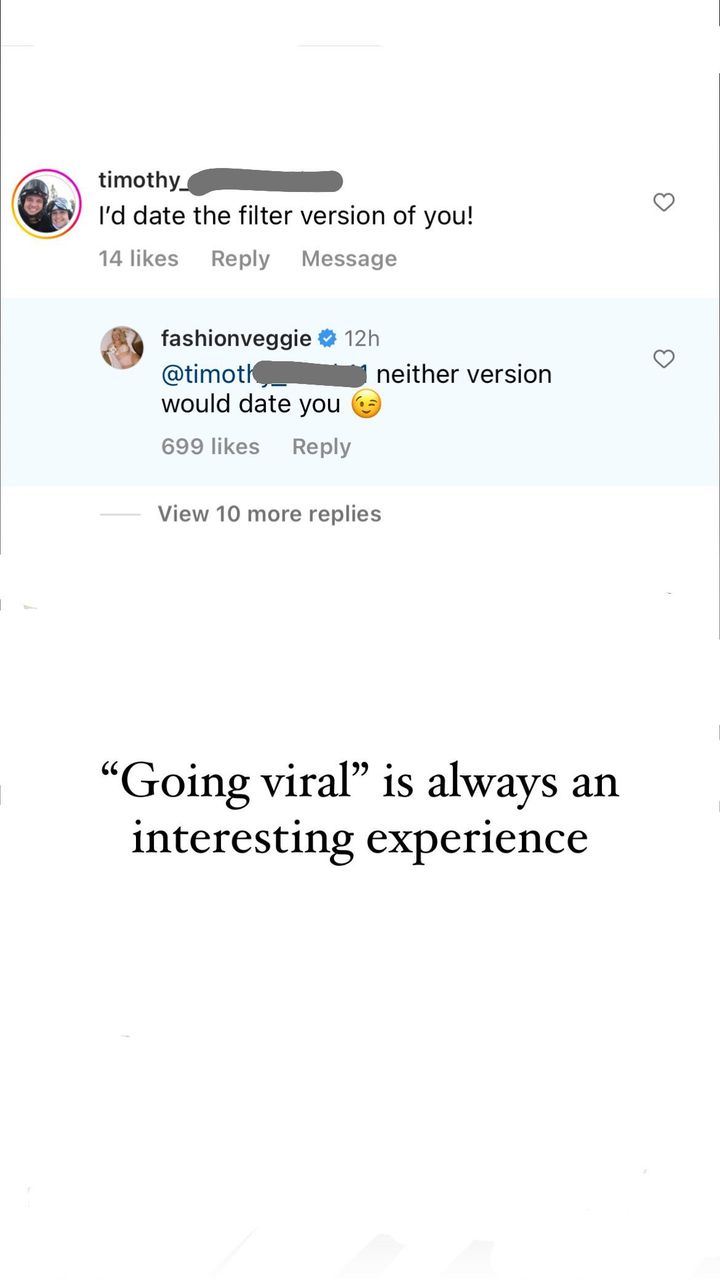Tap the line beside View 10 more replies
The height and width of the screenshot is (1280, 720).
[x=120, y=514]
